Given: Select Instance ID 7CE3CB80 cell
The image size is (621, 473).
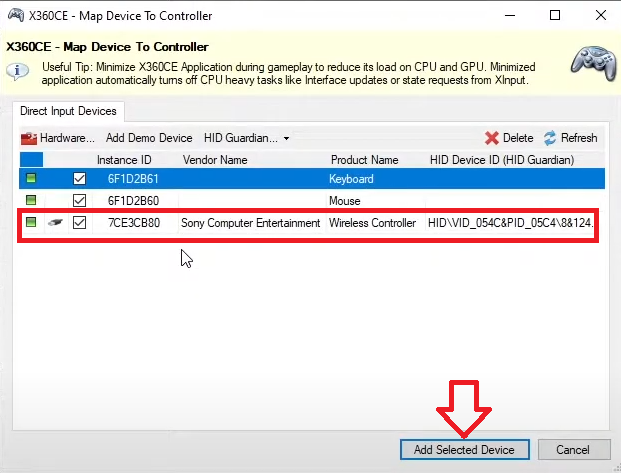Looking at the screenshot, I should tap(134, 223).
